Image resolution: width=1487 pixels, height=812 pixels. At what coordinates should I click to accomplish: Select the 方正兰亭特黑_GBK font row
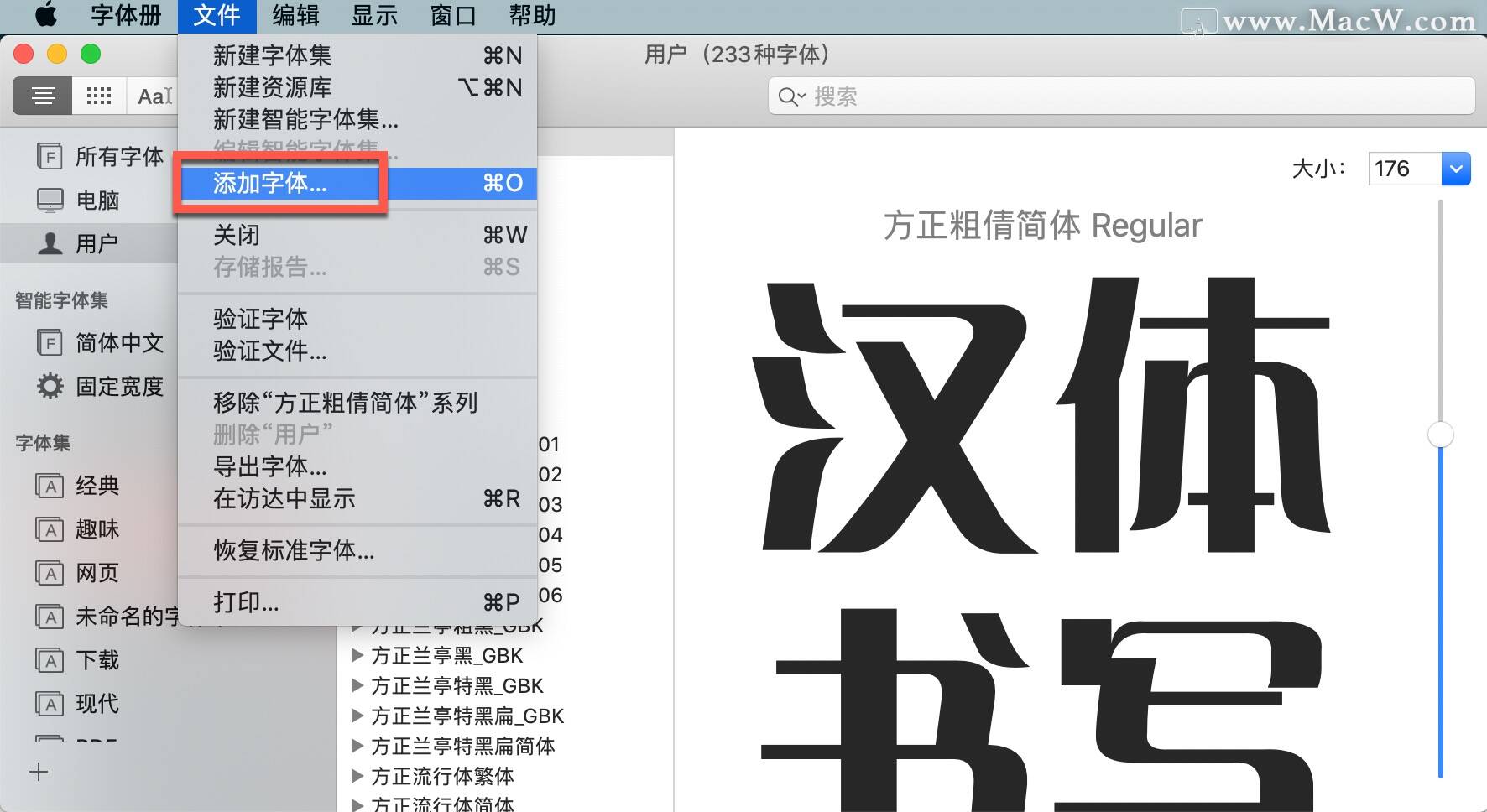(x=505, y=685)
